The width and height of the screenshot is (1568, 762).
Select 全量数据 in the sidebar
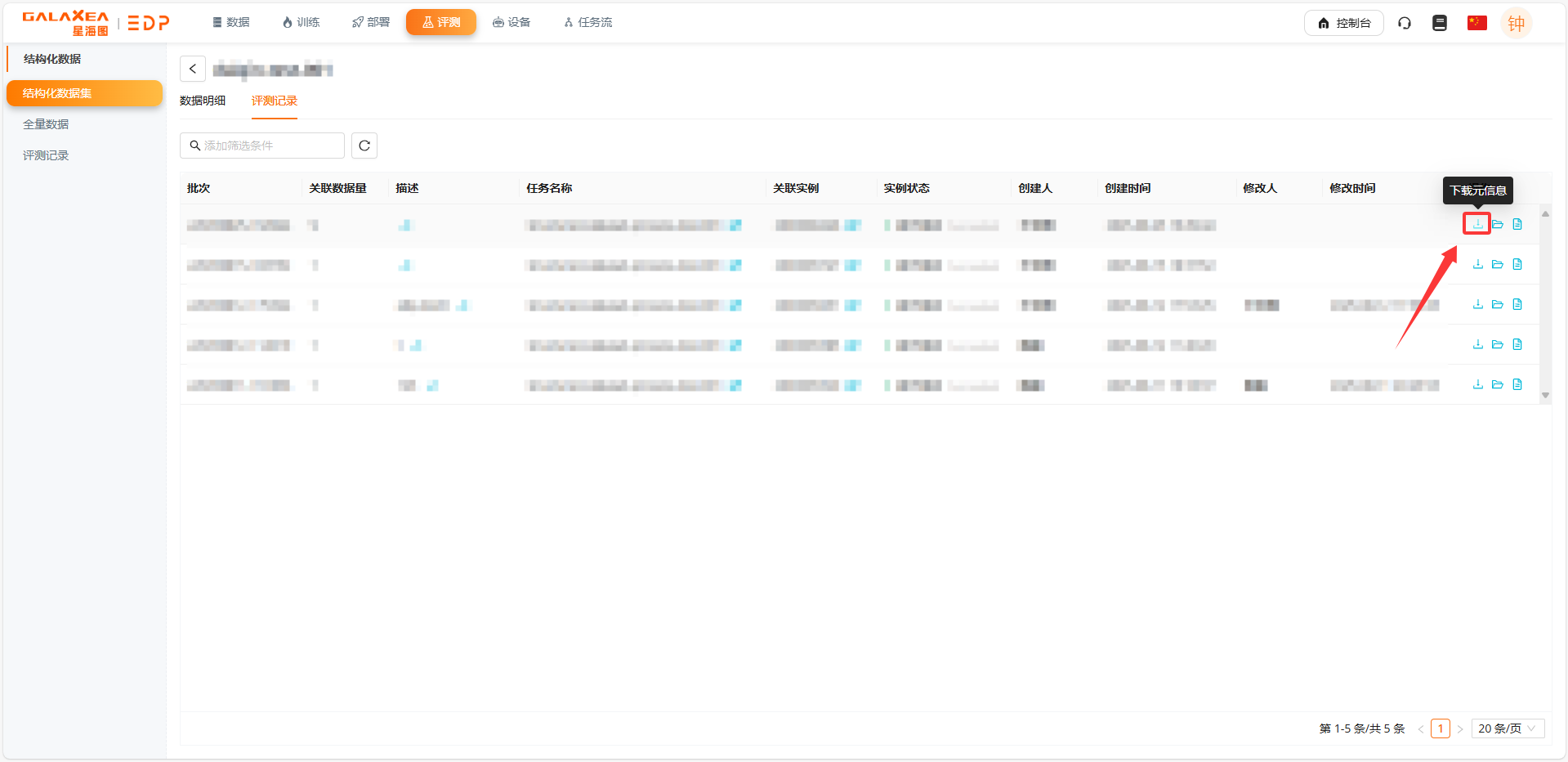(x=46, y=124)
